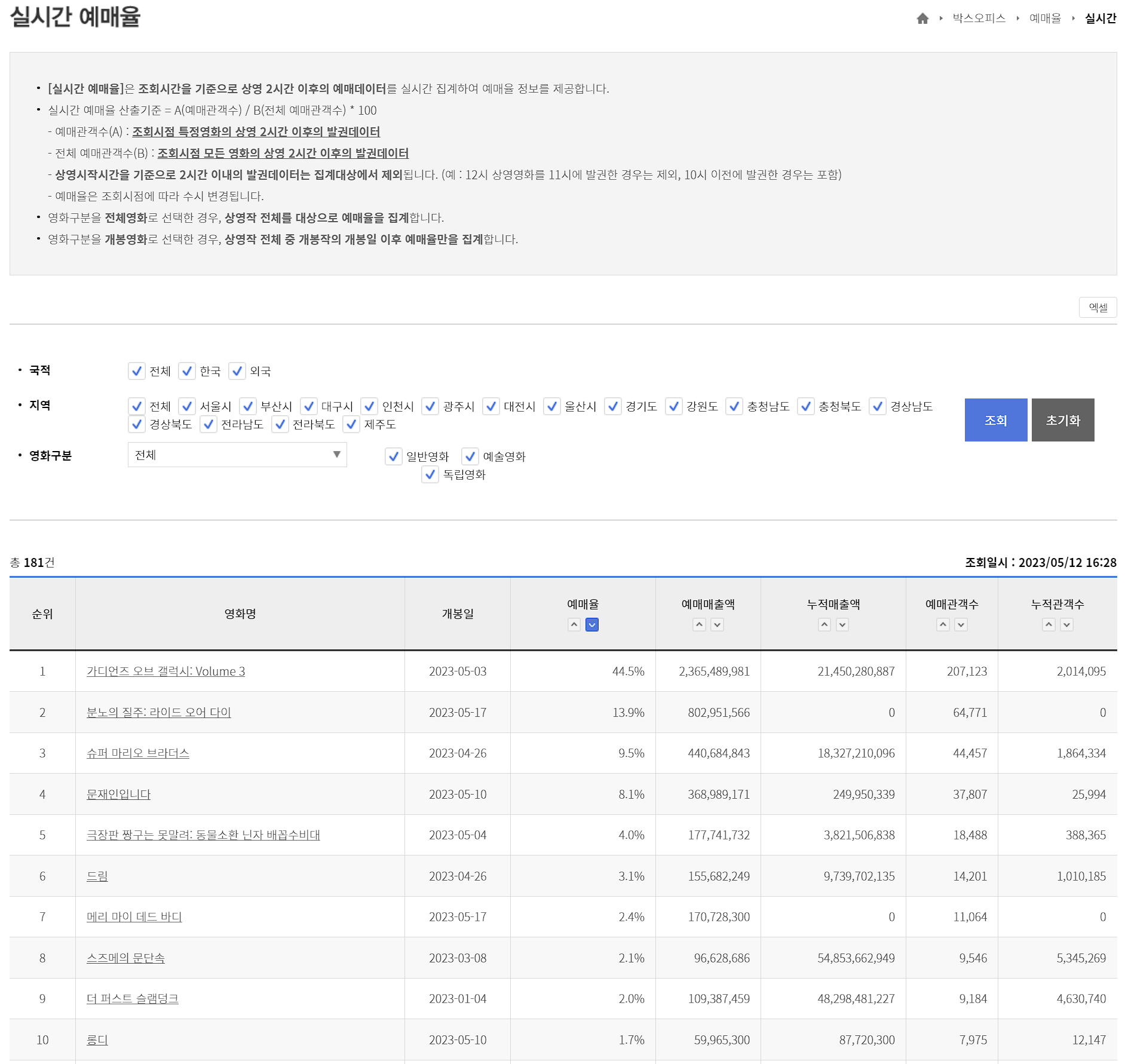Uncheck the 예술영화 checkbox

[x=470, y=457]
